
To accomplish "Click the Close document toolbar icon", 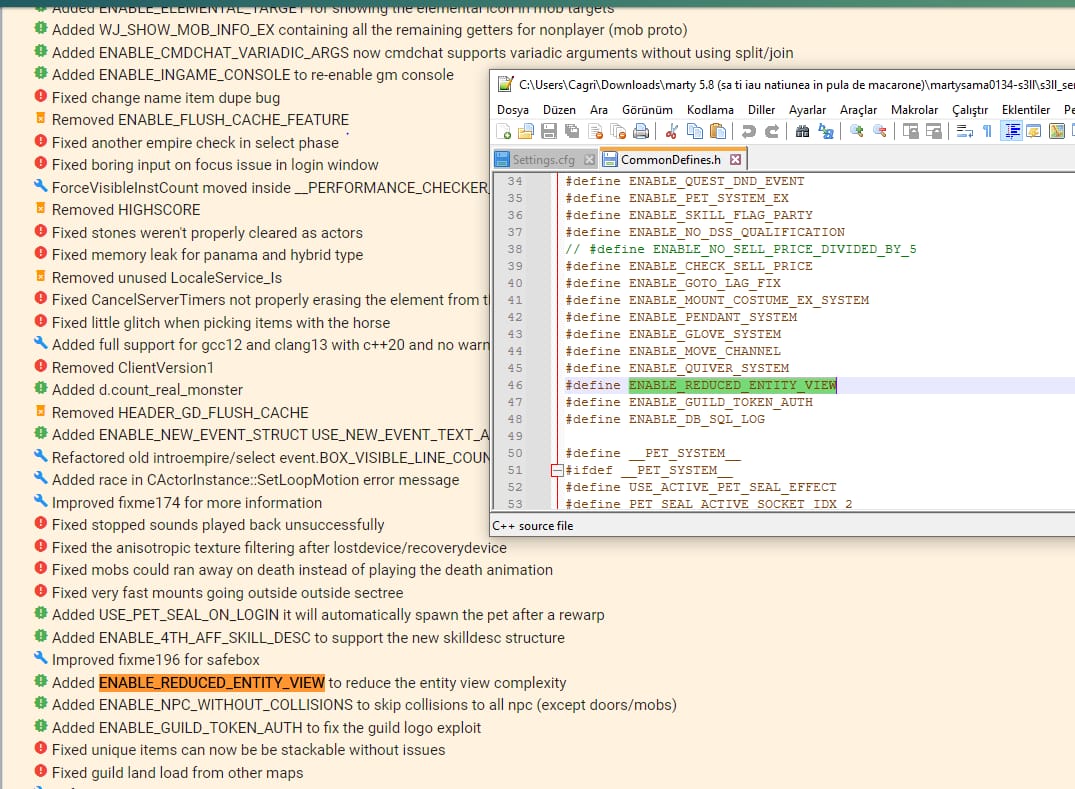I will click(595, 131).
